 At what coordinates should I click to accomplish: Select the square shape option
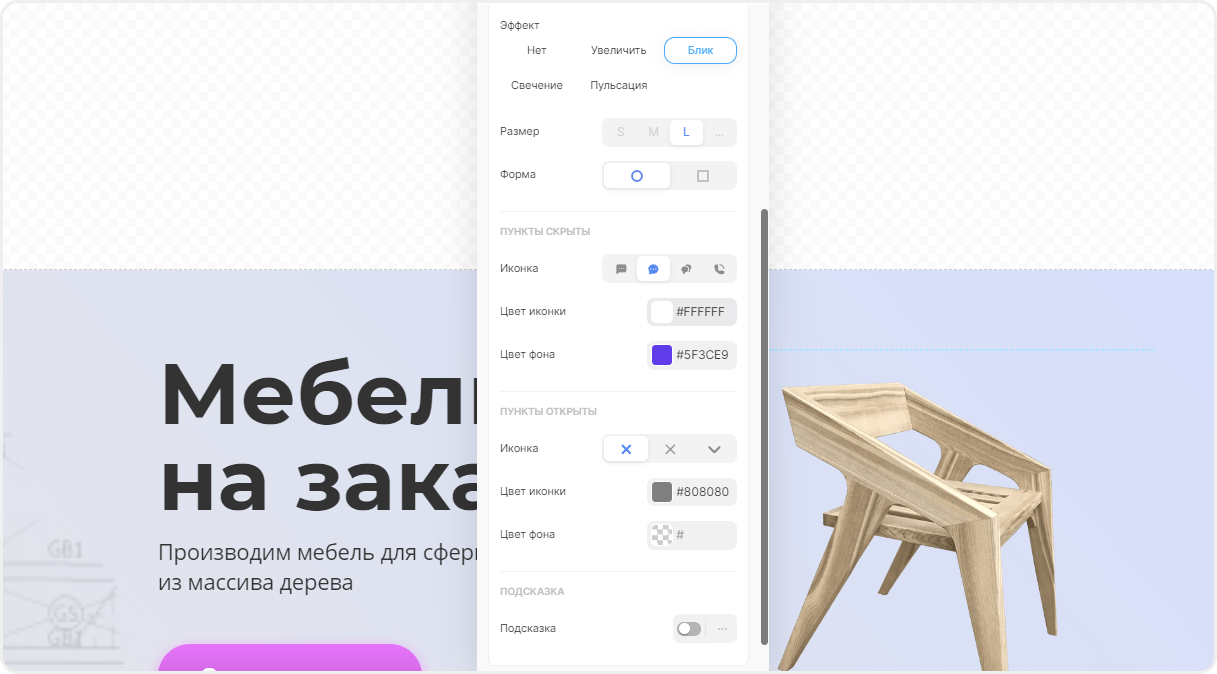pyautogui.click(x=703, y=176)
